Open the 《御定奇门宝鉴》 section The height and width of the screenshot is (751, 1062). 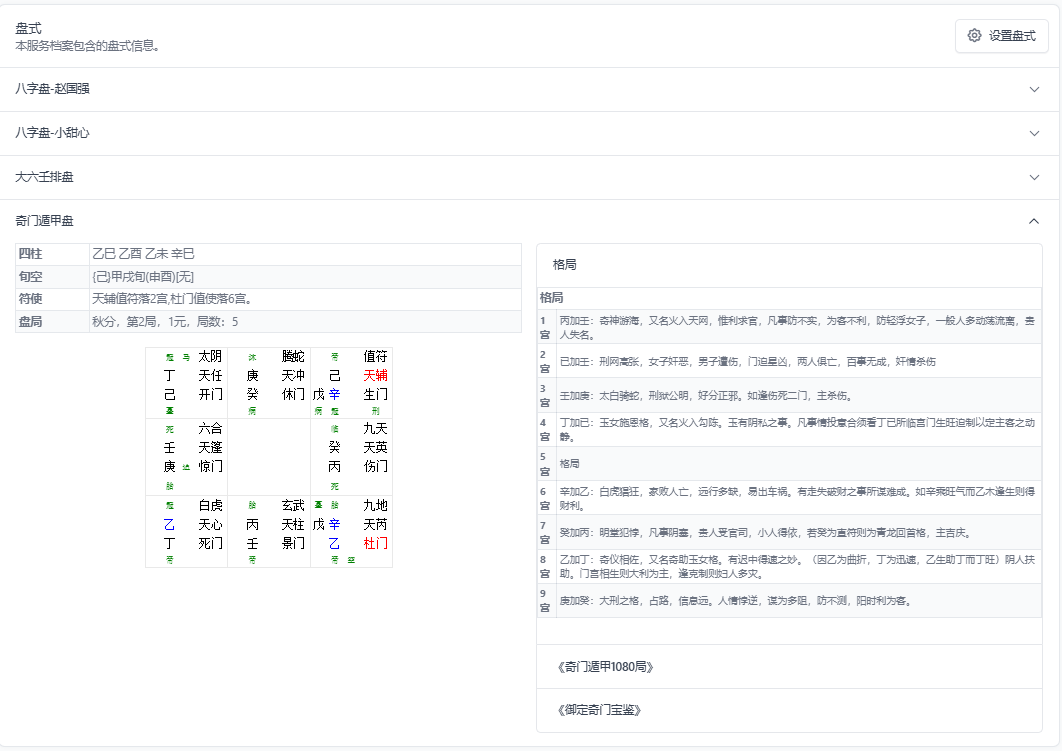point(789,710)
